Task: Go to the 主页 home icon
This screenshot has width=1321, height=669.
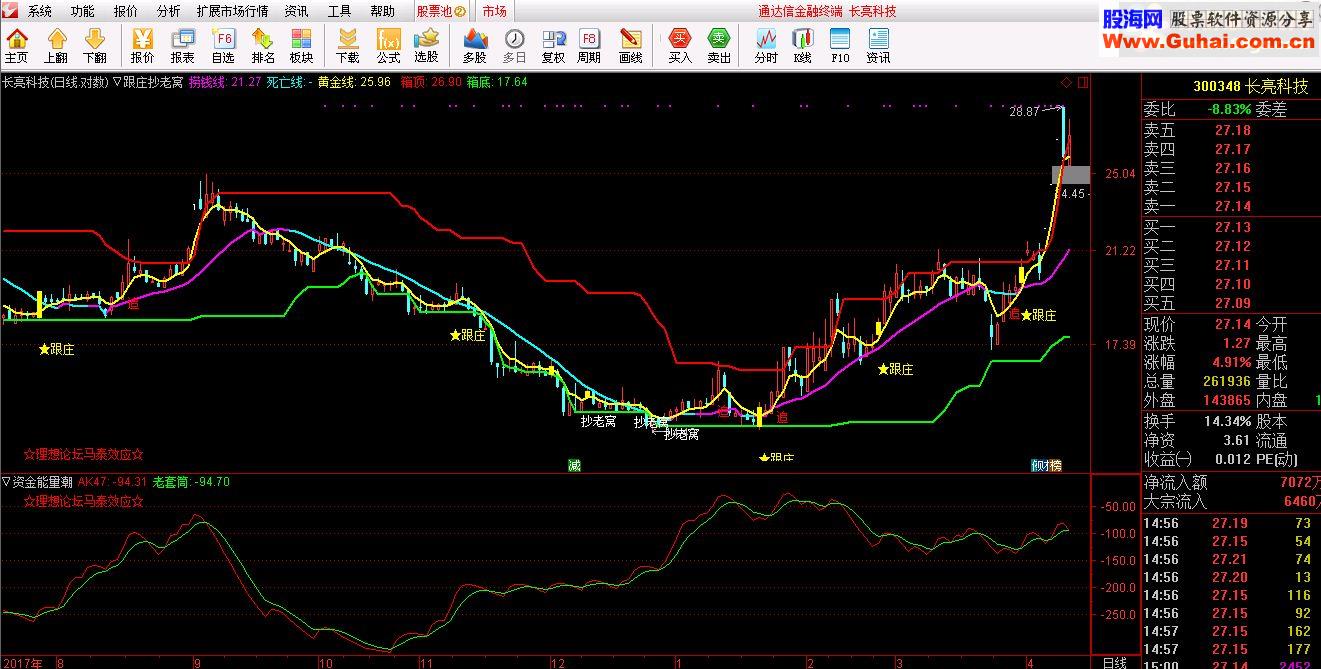Action: click(x=16, y=45)
